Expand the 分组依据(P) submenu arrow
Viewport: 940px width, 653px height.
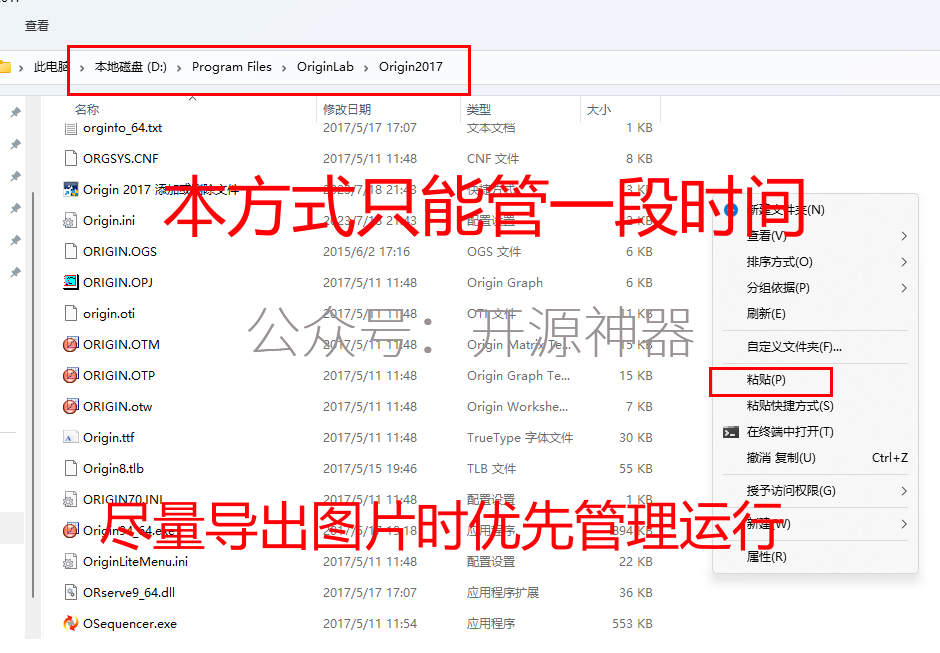[x=903, y=288]
